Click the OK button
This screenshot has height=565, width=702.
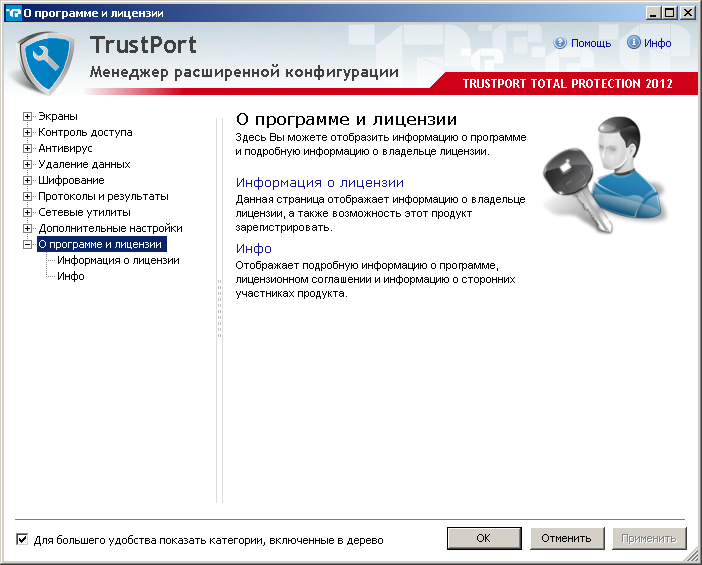[x=484, y=538]
